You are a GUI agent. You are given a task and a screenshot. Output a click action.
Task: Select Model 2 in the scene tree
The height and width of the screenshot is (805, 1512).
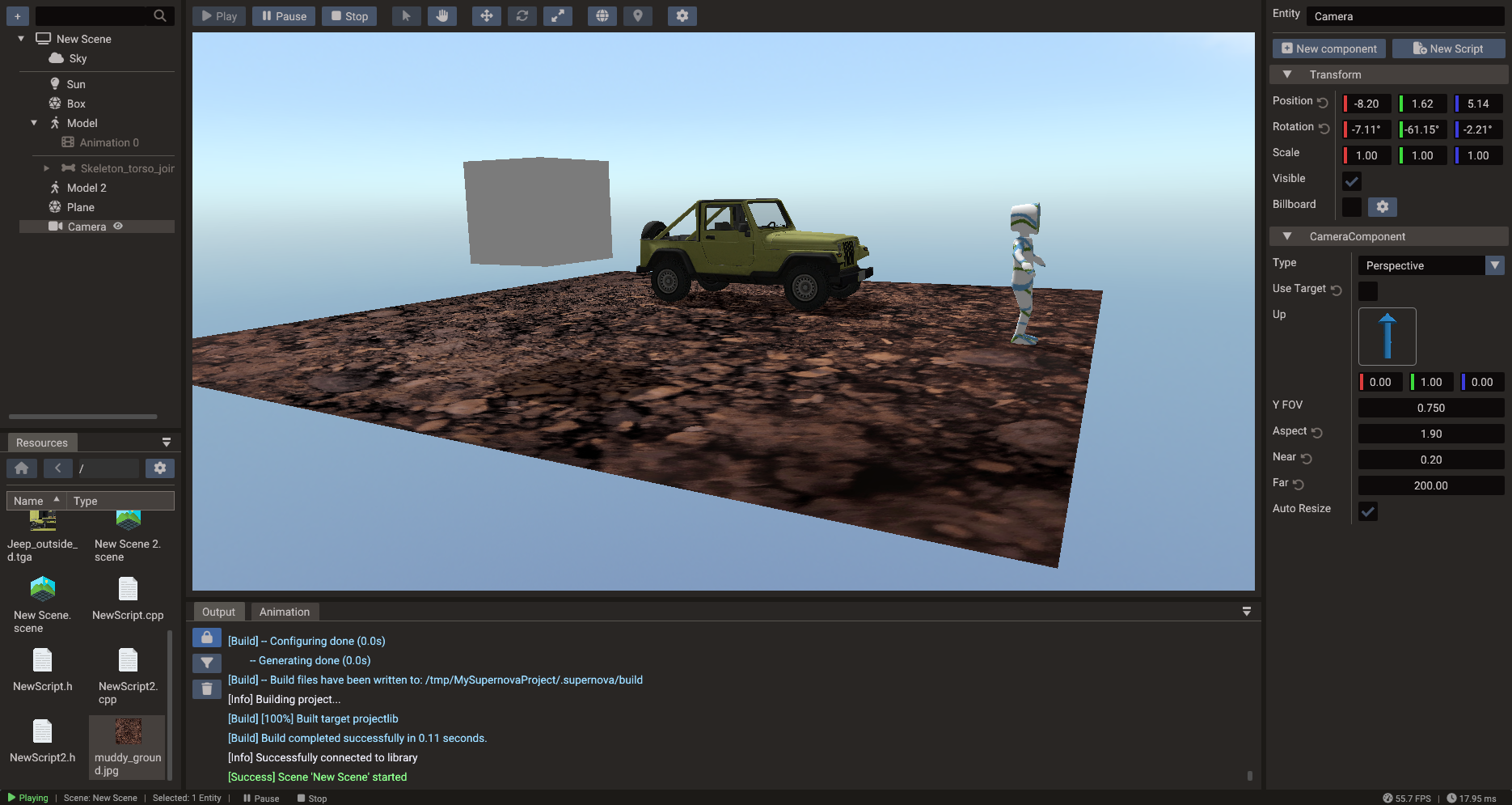[87, 188]
